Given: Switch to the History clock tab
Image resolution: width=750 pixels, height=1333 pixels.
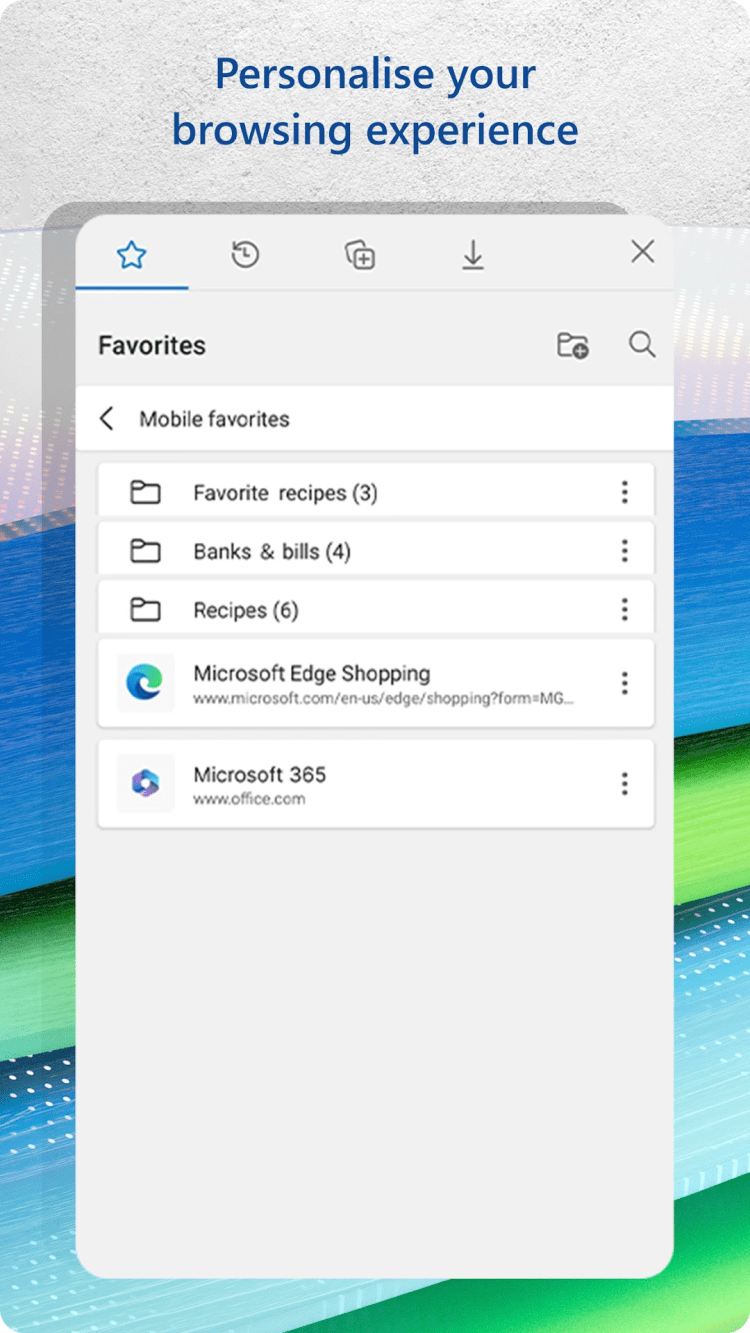Looking at the screenshot, I should (x=245, y=255).
